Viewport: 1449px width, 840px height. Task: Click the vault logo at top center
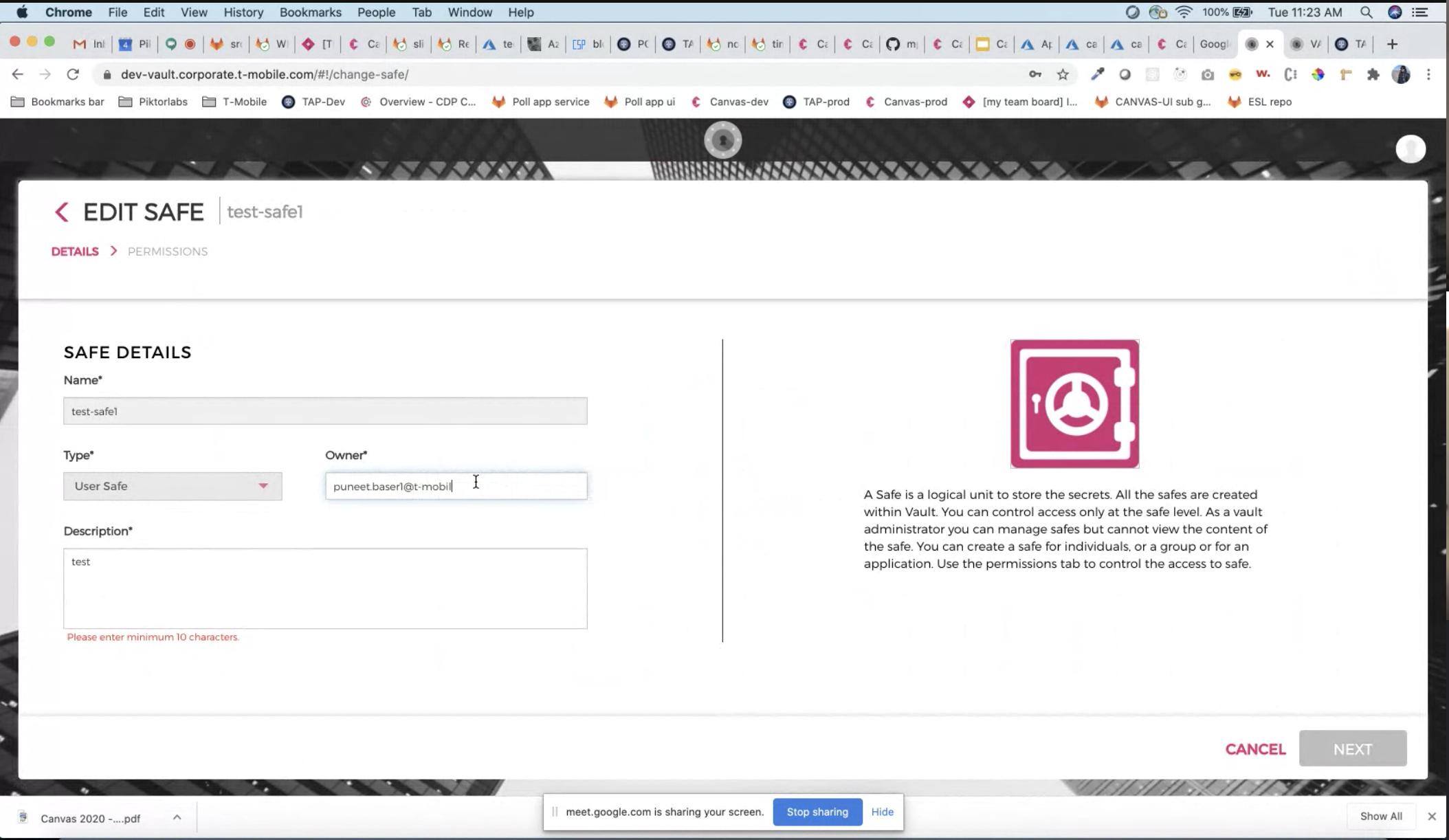tap(723, 140)
